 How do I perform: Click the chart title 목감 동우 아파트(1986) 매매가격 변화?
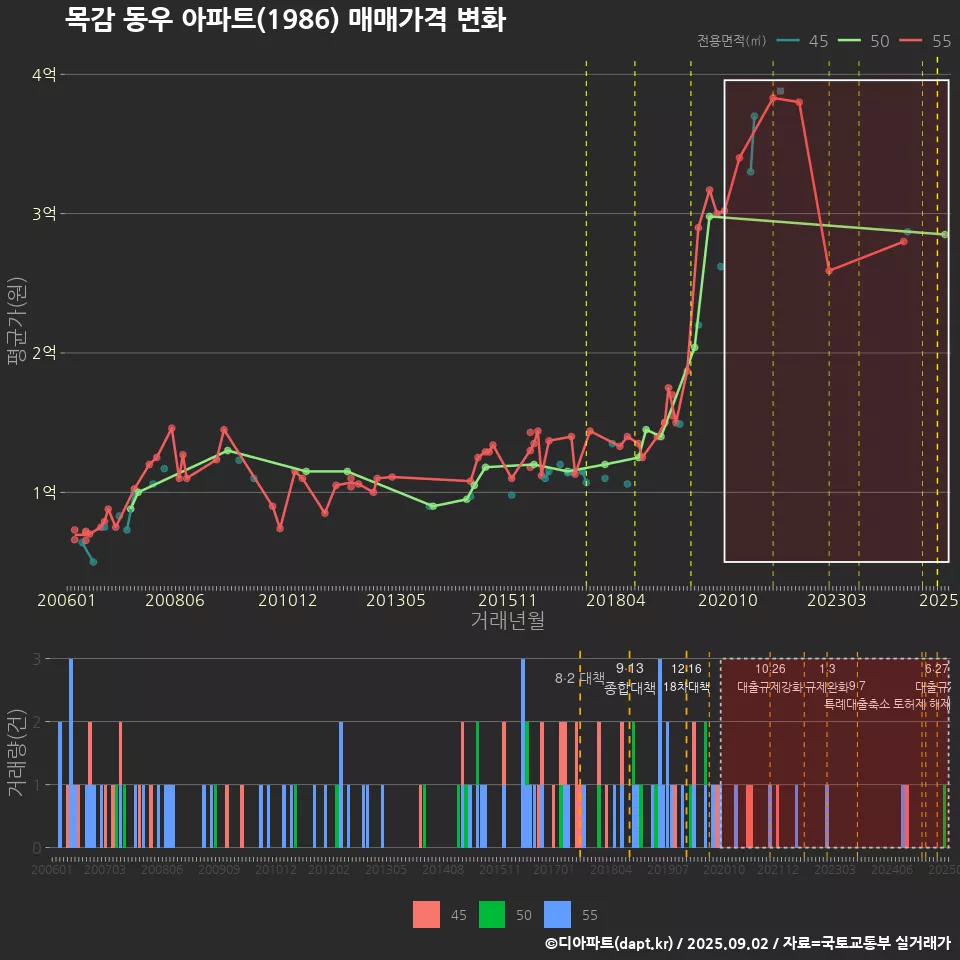coord(285,19)
